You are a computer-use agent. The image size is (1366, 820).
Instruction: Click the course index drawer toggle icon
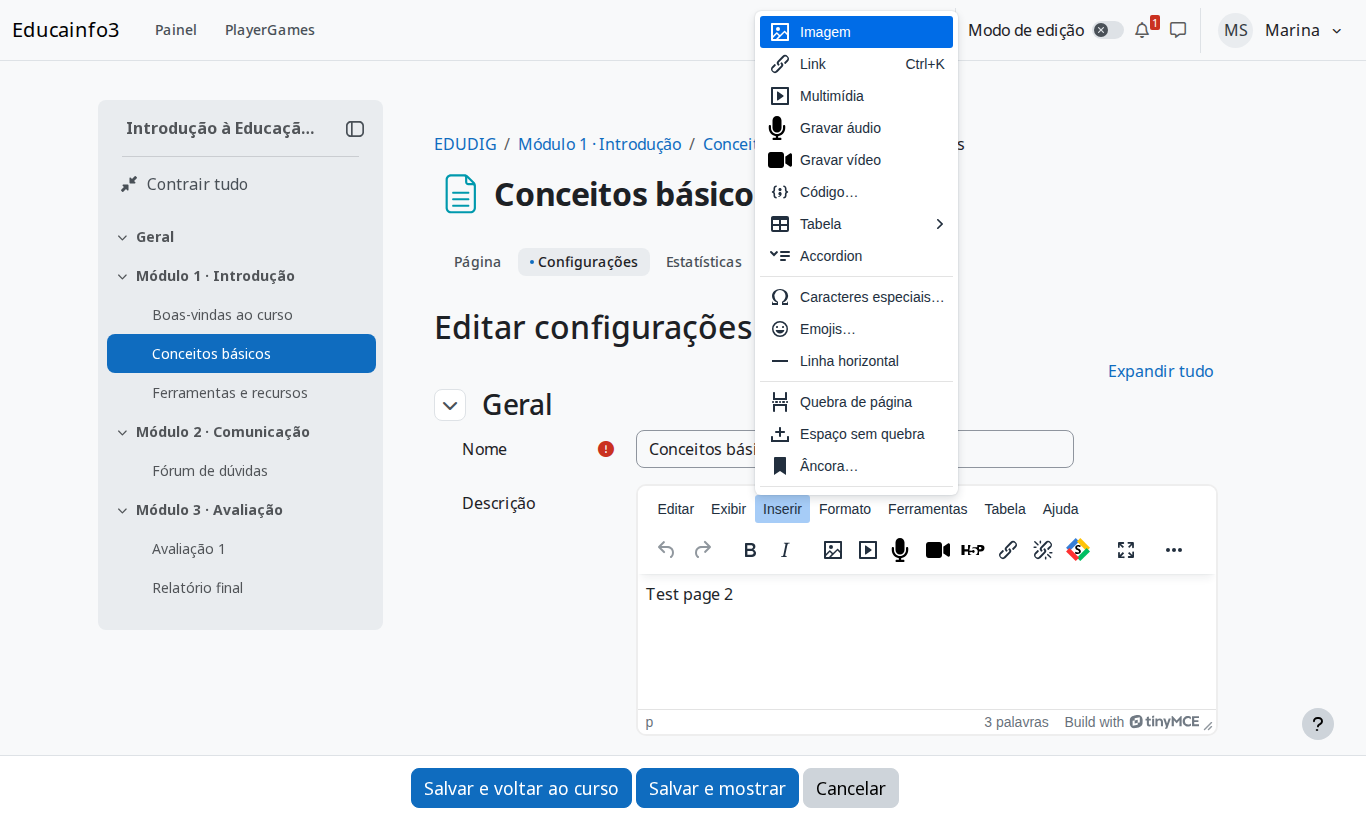[355, 129]
